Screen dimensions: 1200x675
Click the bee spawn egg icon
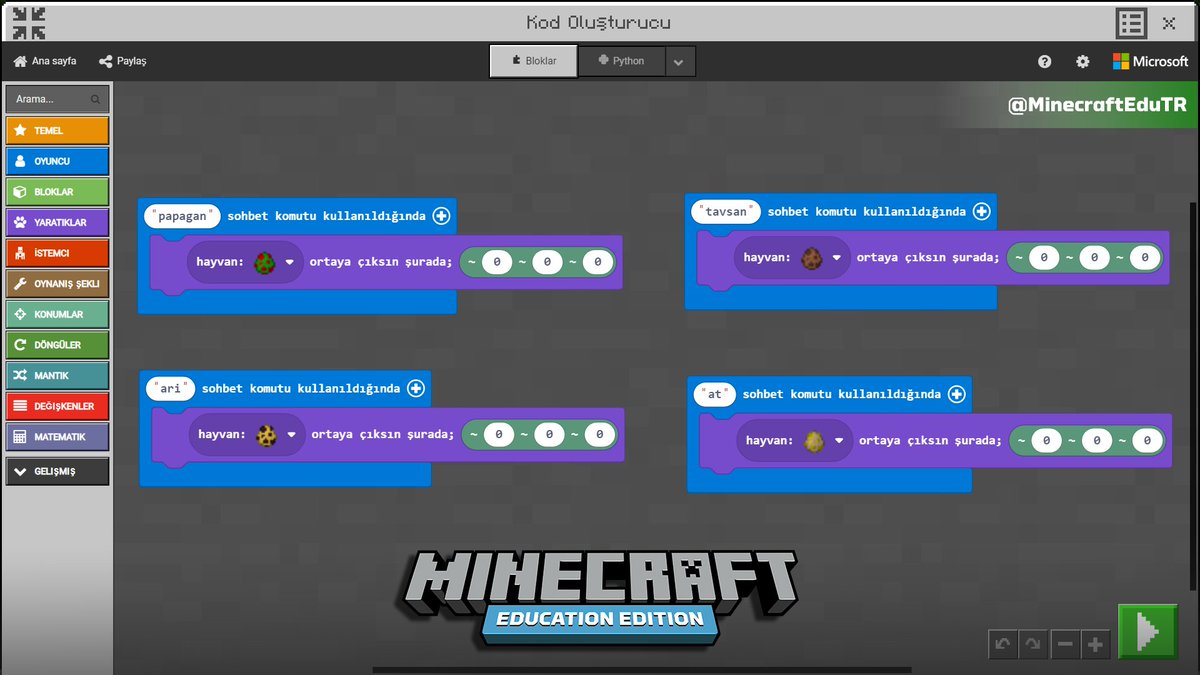[267, 435]
